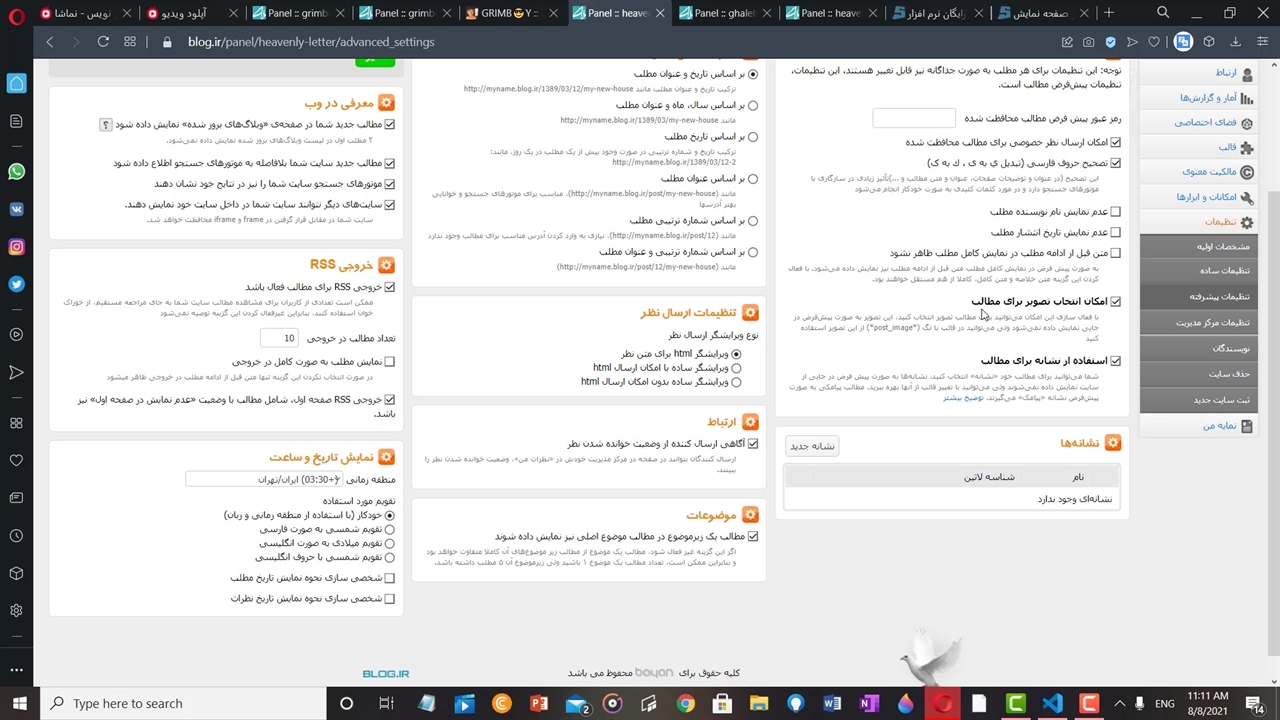Open VK messenger in the sidebar
This screenshot has width=1280, height=720.
(16, 209)
